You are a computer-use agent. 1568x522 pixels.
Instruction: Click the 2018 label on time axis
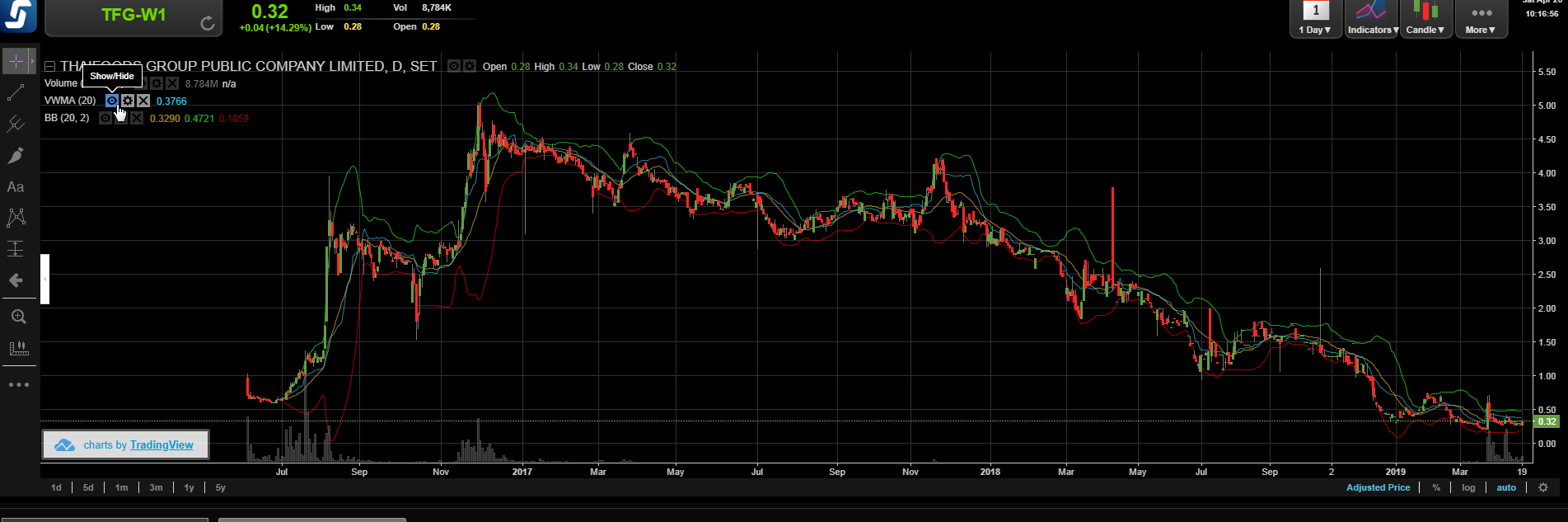coord(990,472)
